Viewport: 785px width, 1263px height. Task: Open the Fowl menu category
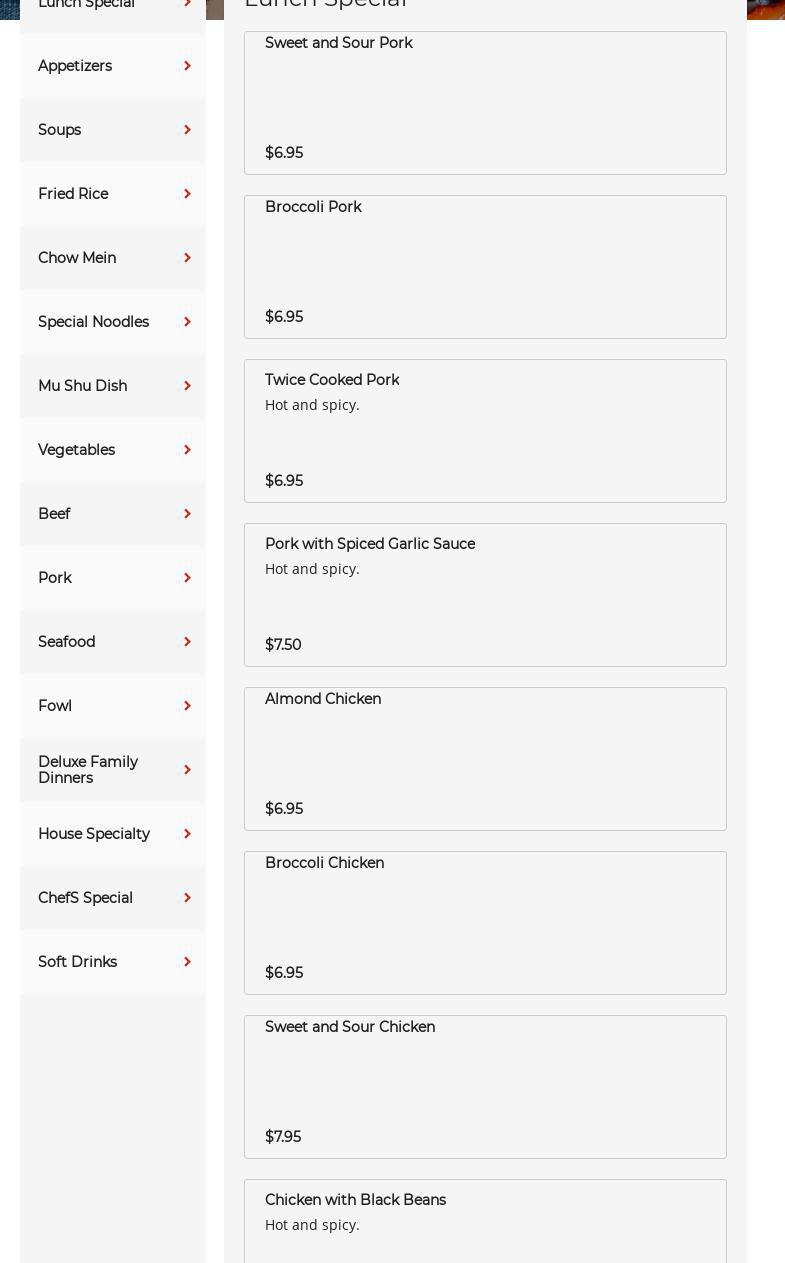pyautogui.click(x=55, y=706)
